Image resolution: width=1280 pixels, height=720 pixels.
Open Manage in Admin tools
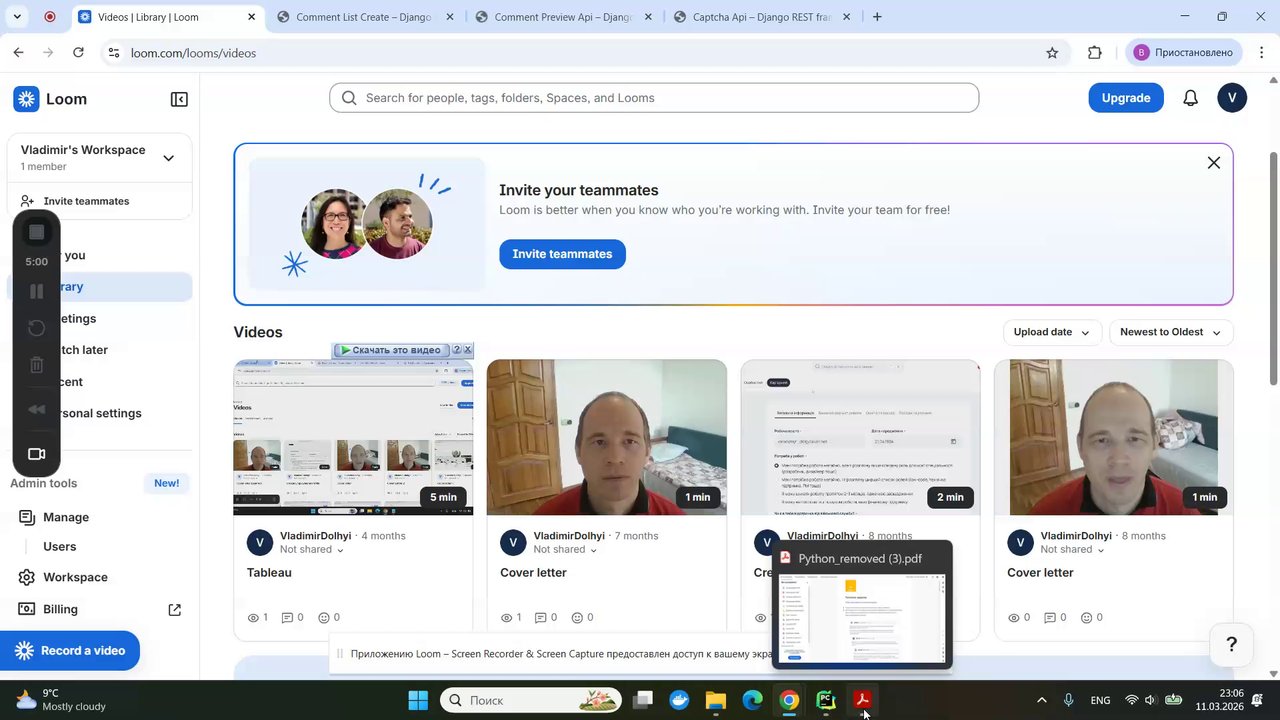click(x=66, y=517)
